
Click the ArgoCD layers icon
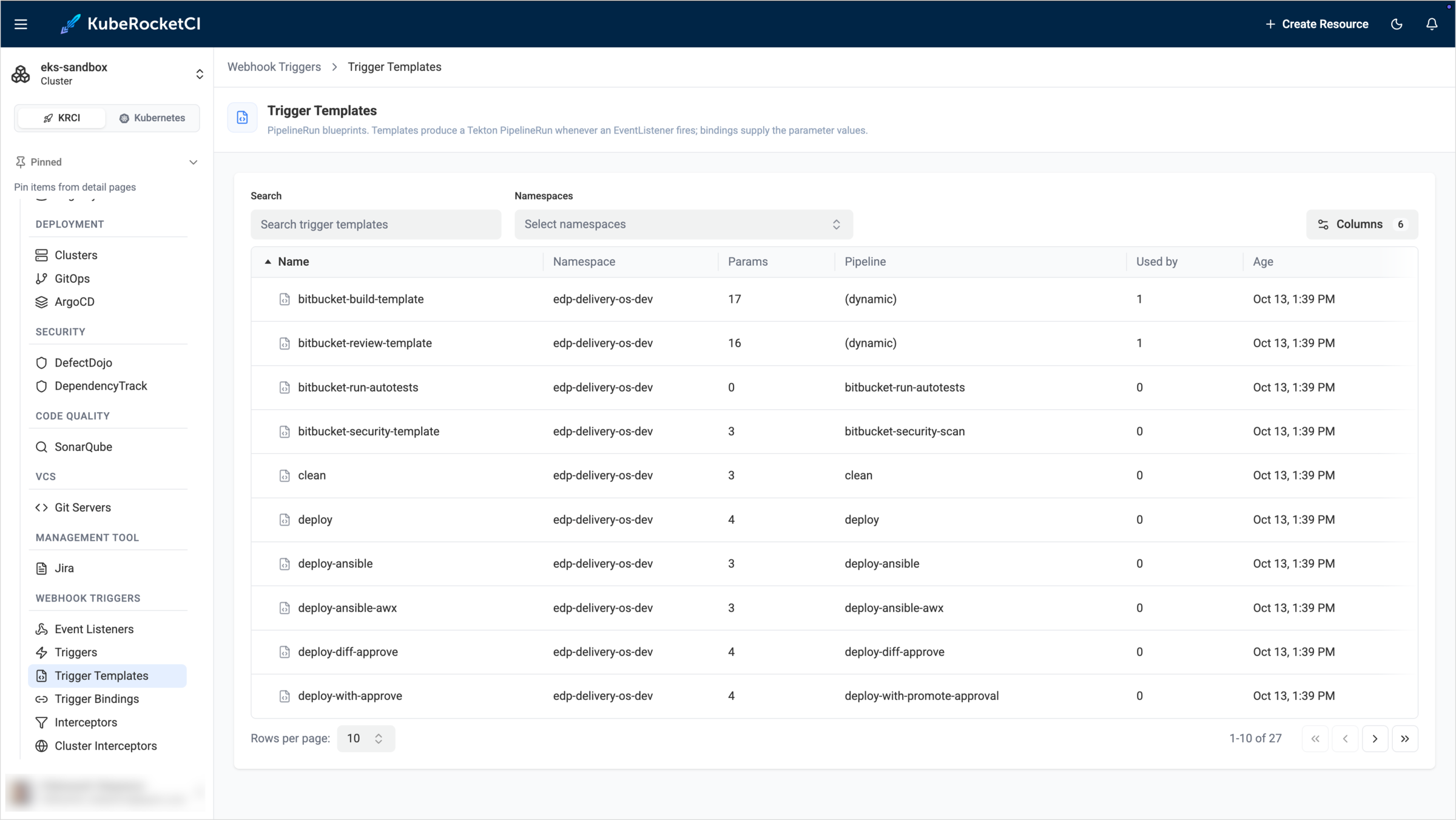41,302
